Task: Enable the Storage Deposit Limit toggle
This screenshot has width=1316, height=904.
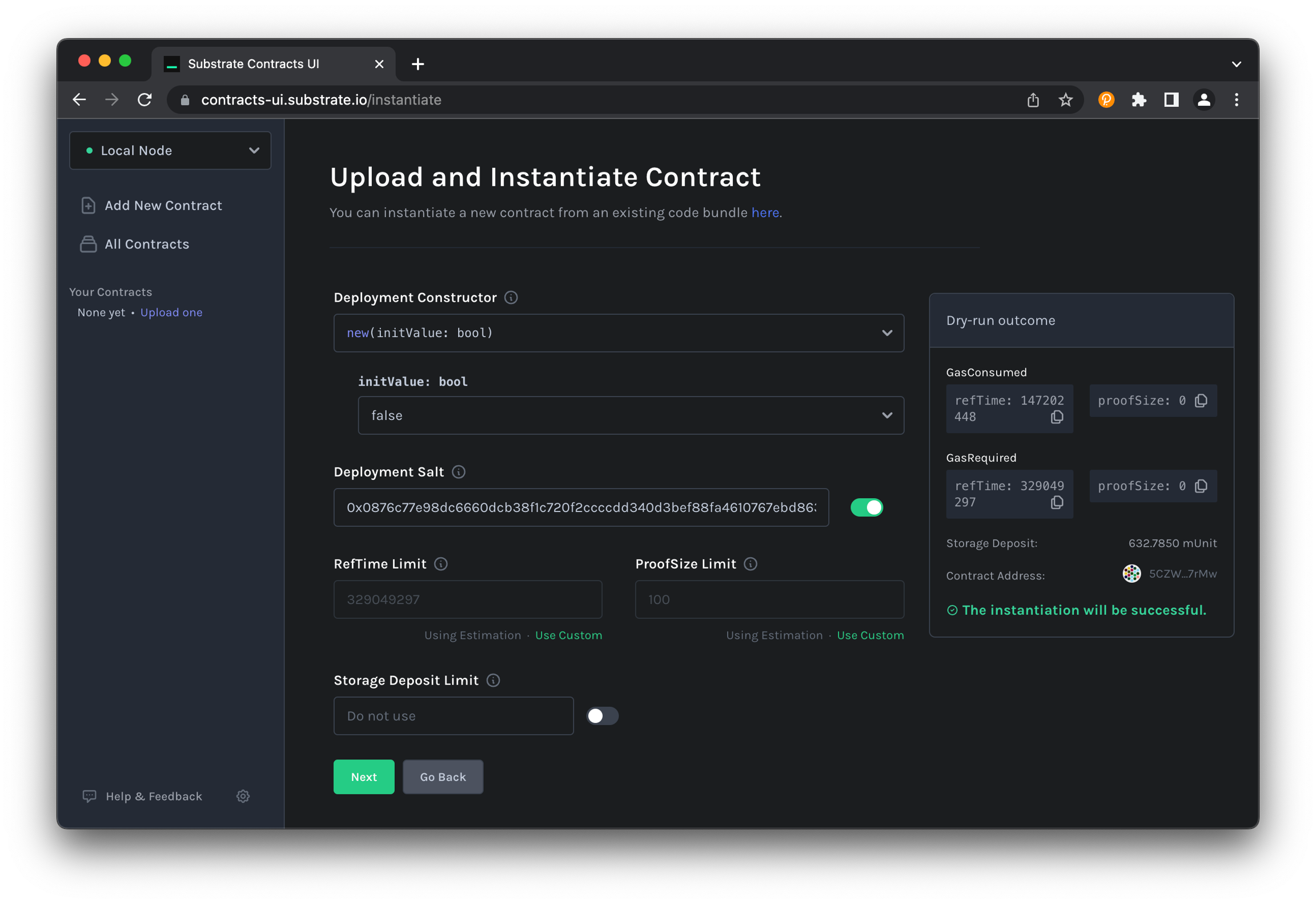Action: pos(602,715)
